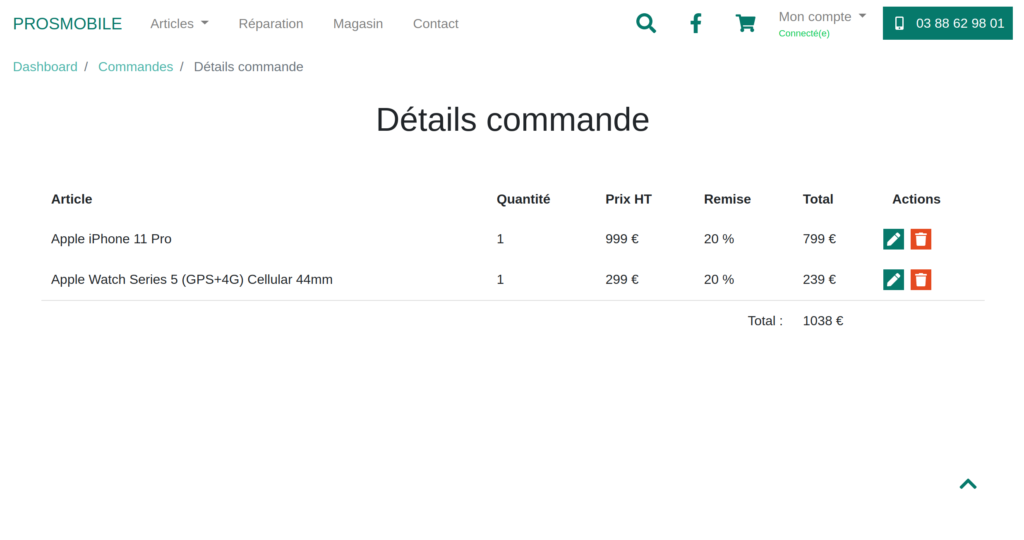Click the Facebook icon in header

(696, 23)
